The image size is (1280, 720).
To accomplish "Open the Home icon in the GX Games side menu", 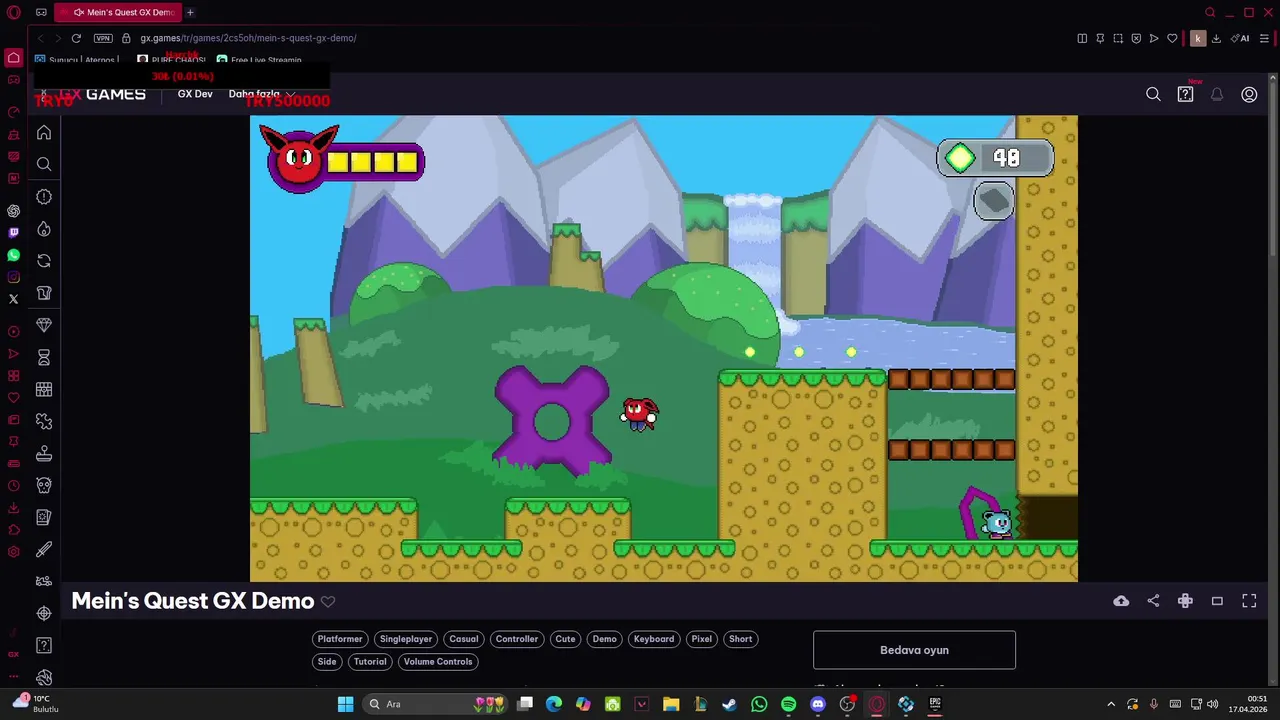I will point(44,132).
